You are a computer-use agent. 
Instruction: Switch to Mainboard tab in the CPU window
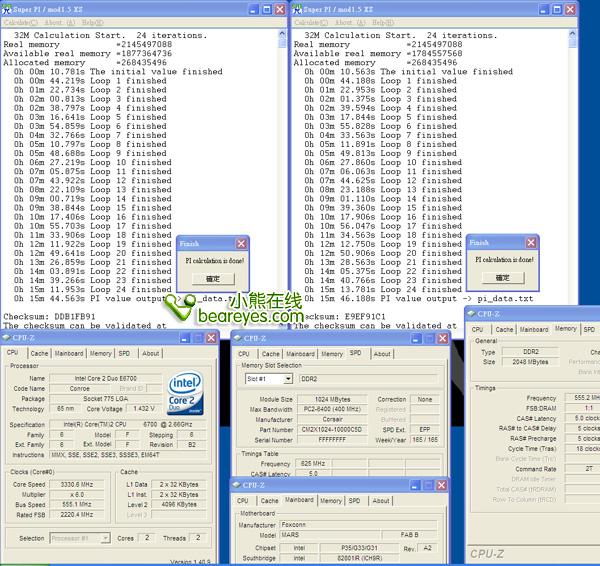(x=69, y=353)
